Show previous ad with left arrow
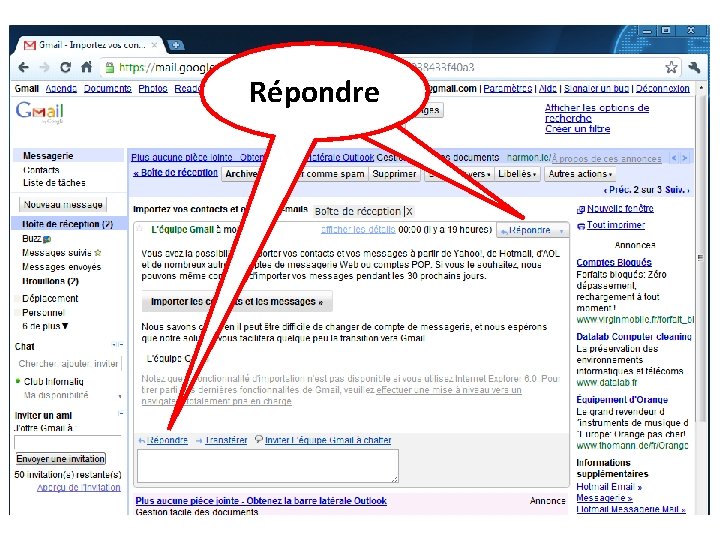This screenshot has width=720, height=540. 674,158
